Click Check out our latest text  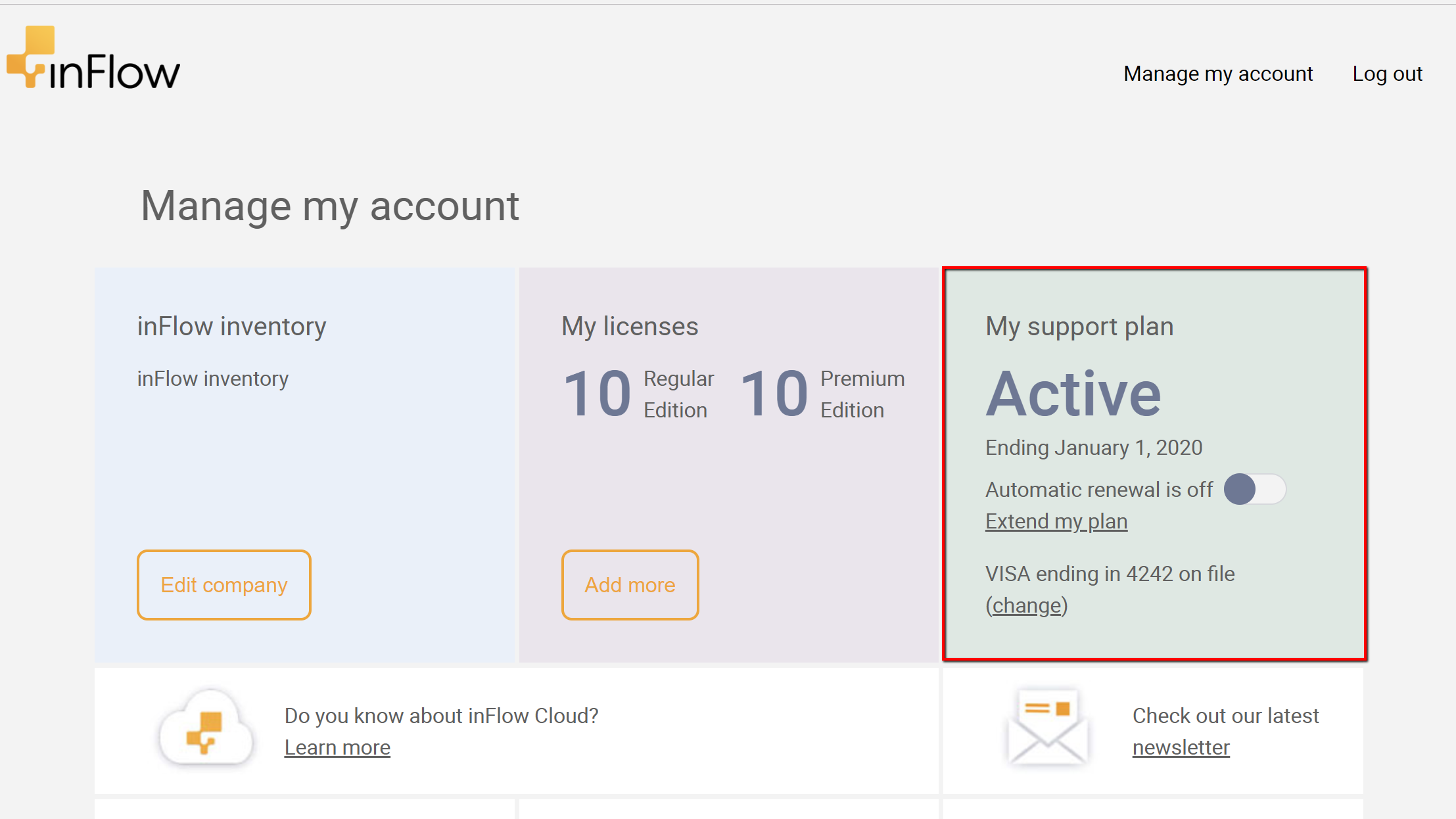(x=1225, y=716)
